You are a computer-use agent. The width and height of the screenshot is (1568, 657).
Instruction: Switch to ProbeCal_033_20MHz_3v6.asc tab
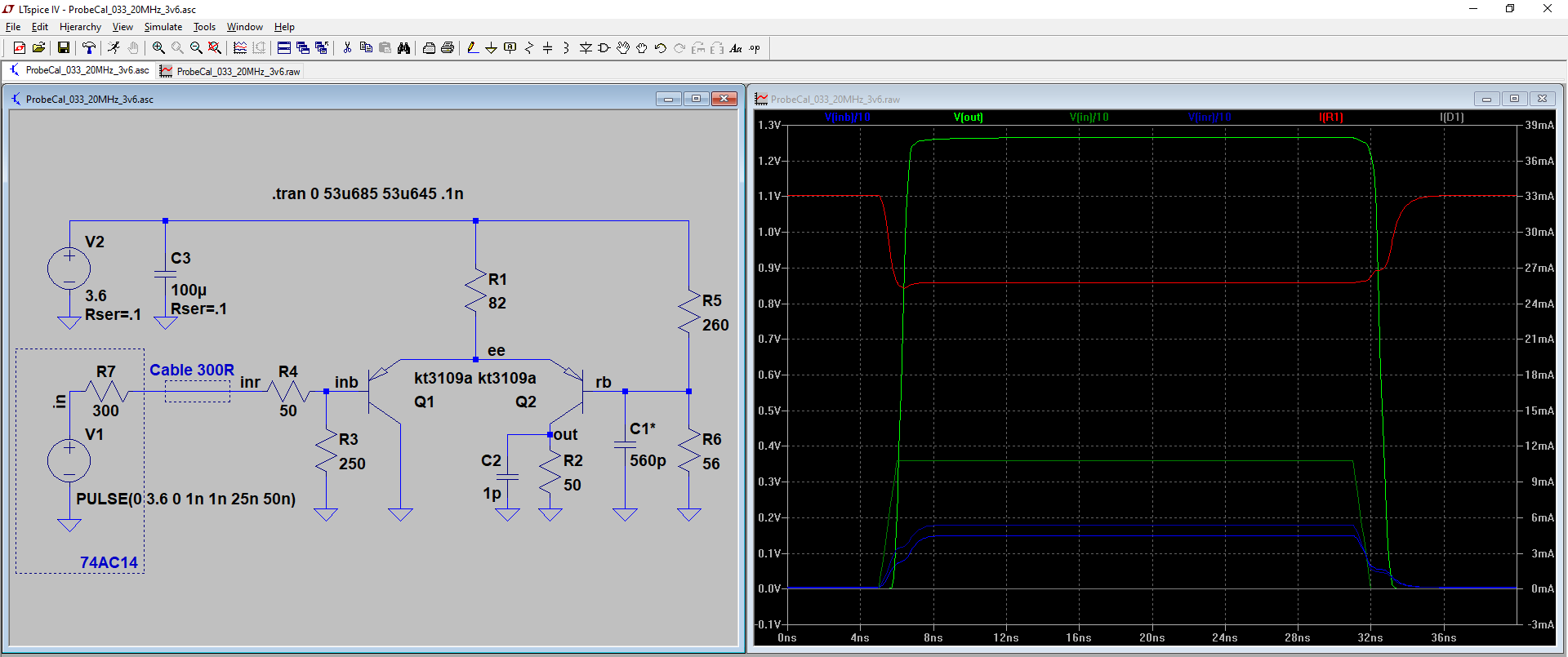coord(79,70)
